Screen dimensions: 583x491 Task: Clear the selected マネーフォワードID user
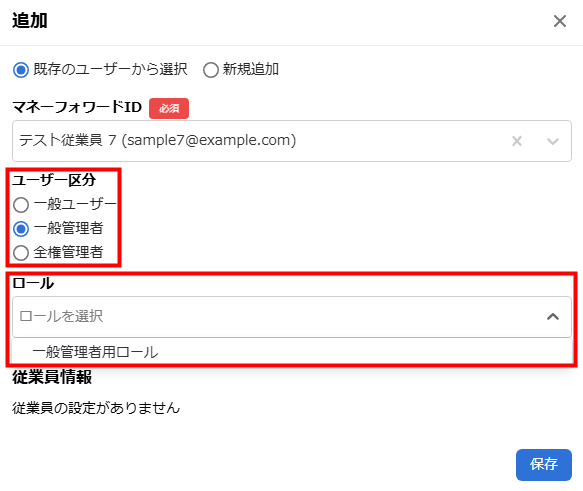pos(517,141)
